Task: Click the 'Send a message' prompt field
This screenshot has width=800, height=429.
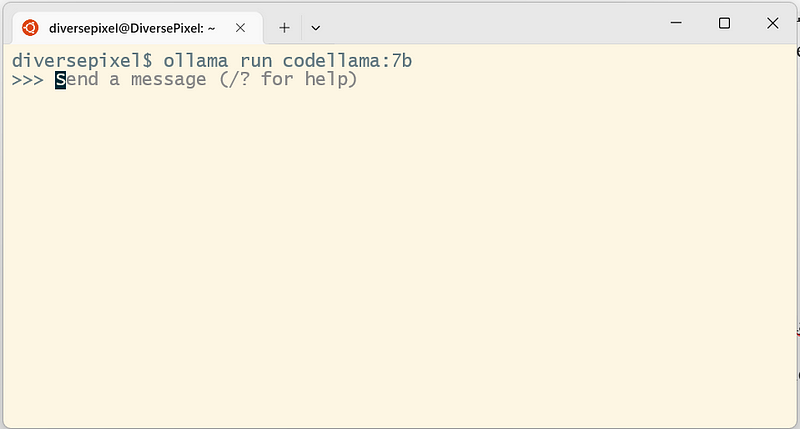Action: point(206,80)
